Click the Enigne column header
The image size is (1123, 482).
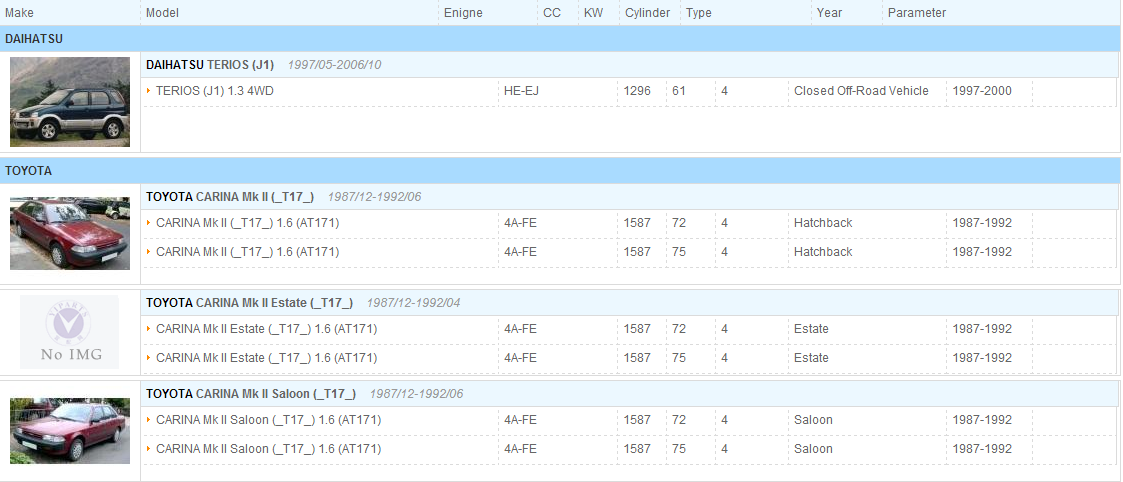pyautogui.click(x=463, y=13)
